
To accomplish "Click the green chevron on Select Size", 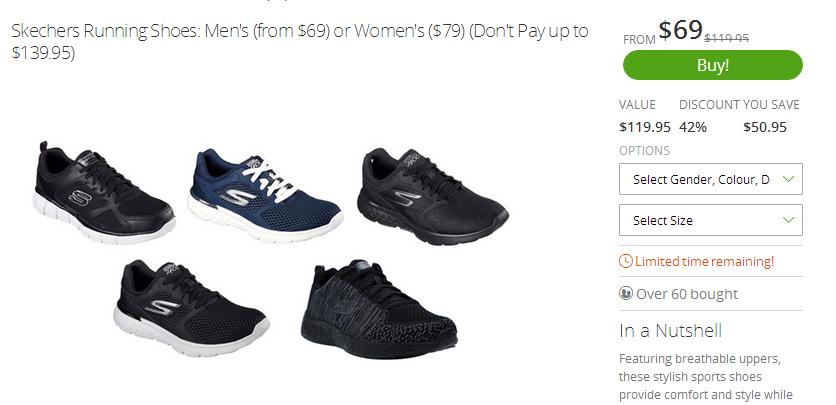I will [x=788, y=220].
